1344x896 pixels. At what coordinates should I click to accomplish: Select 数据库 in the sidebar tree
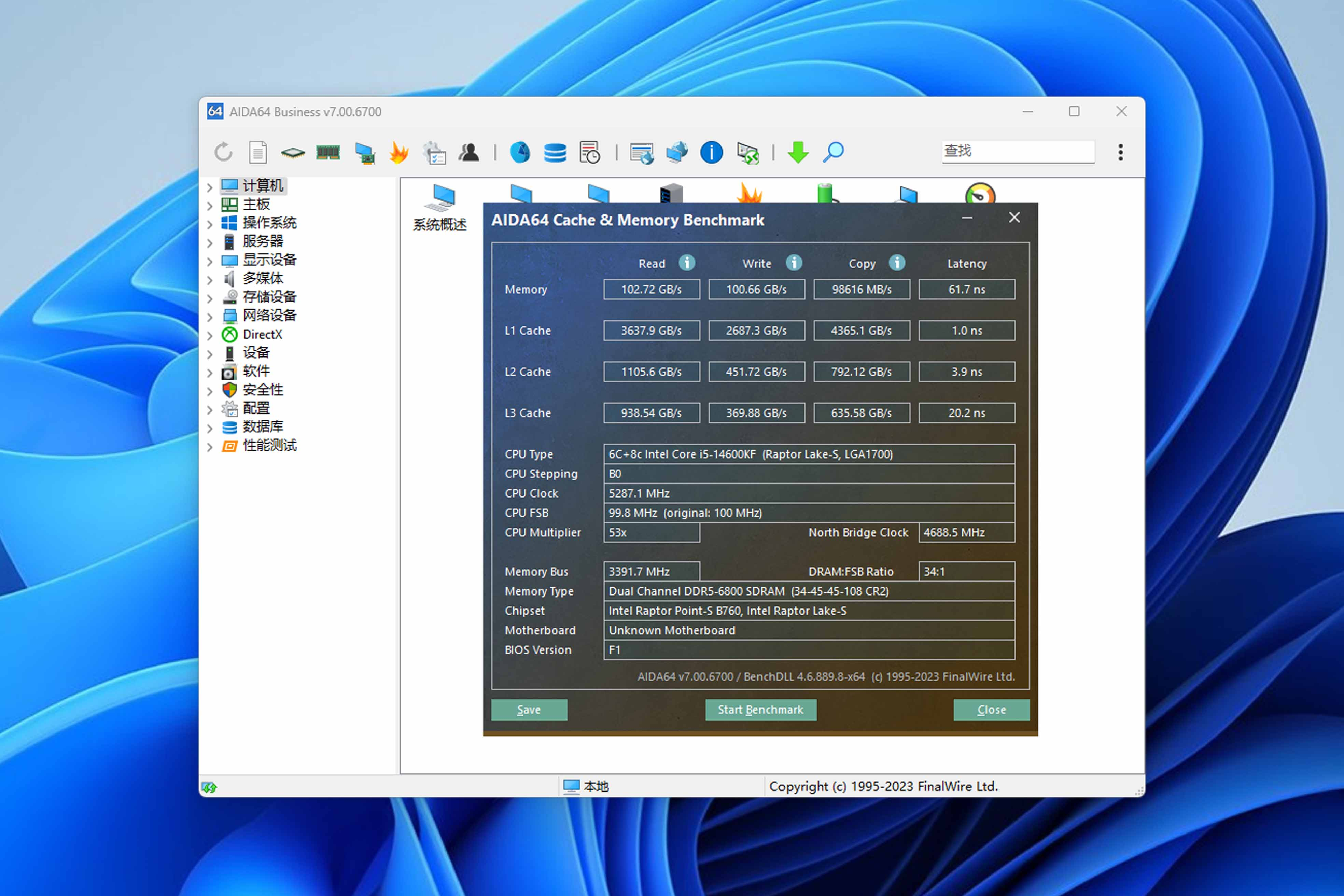pos(263,427)
